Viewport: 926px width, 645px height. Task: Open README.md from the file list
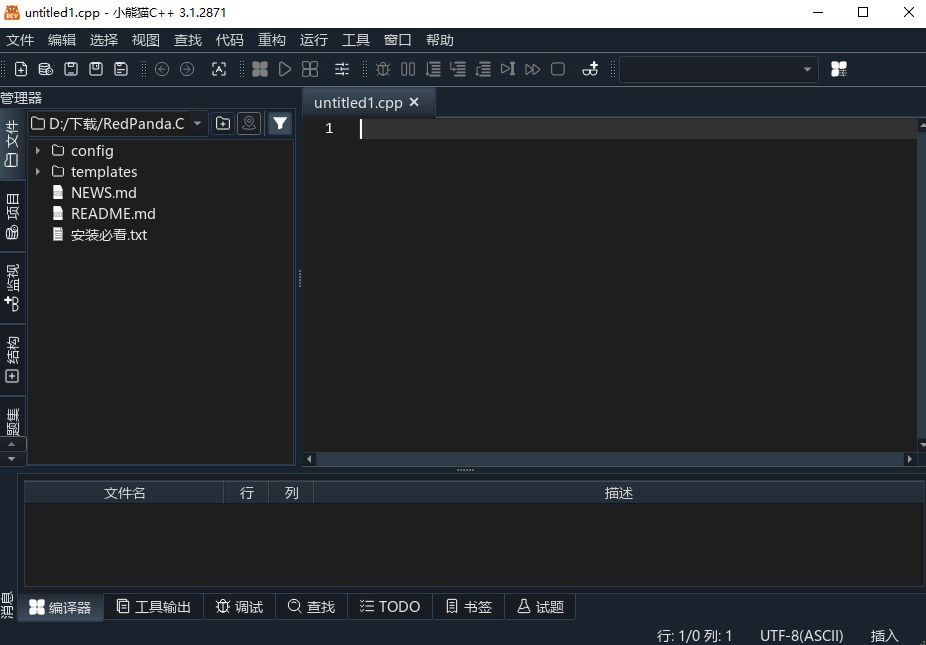coord(113,213)
